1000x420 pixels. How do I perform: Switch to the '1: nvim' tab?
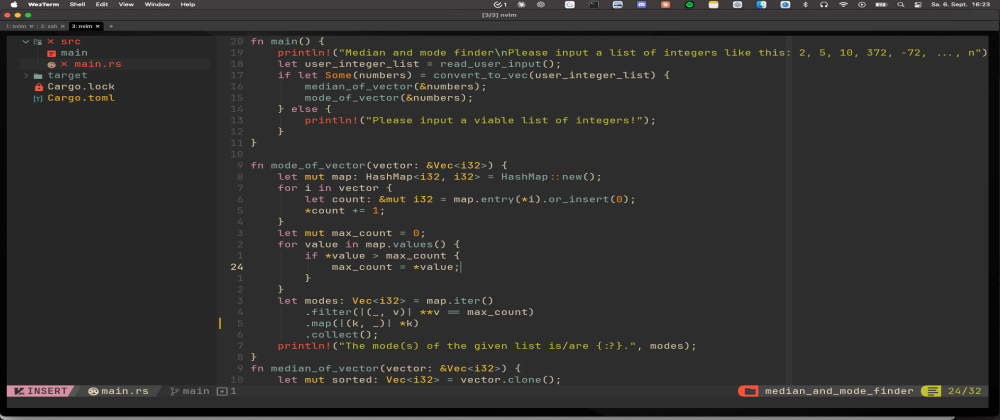17,26
